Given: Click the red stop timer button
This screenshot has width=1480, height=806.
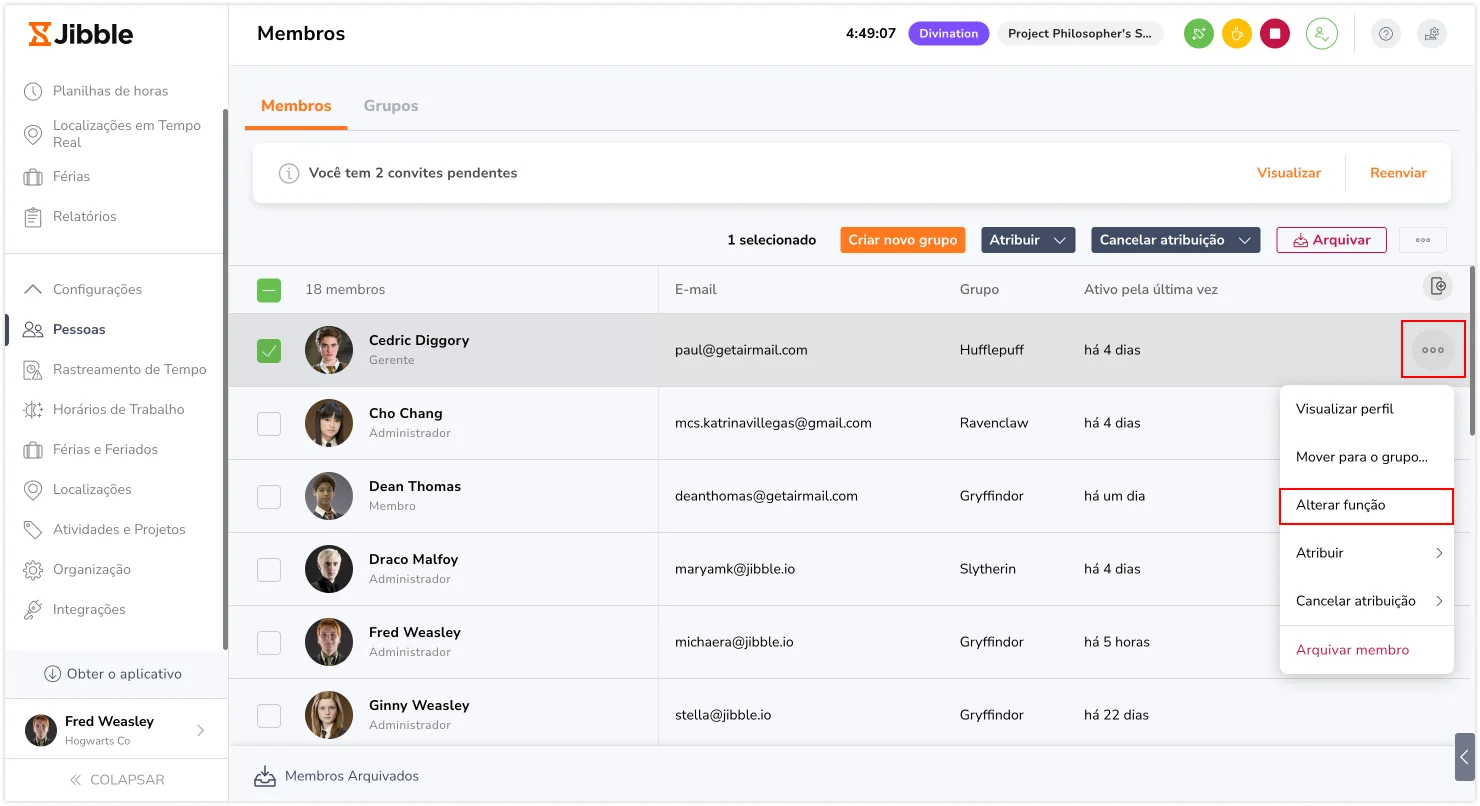Looking at the screenshot, I should 1275,34.
